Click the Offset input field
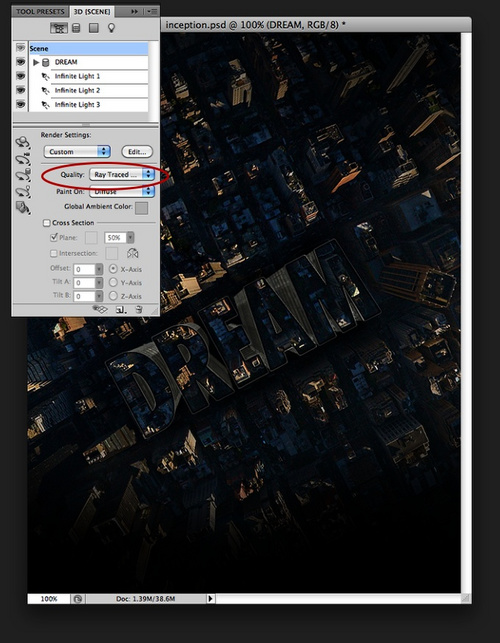 tap(84, 269)
